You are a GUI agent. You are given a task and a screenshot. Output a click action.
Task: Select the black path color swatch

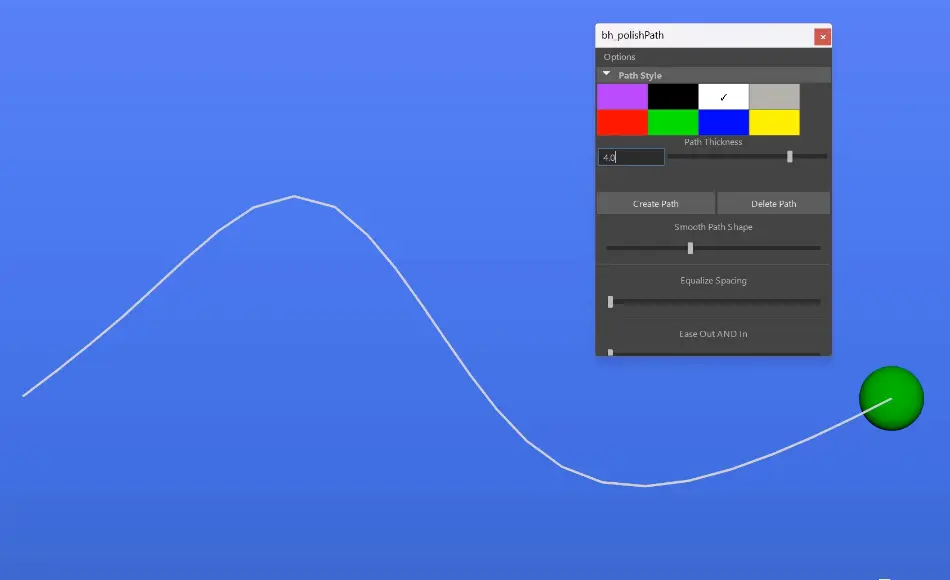673,97
